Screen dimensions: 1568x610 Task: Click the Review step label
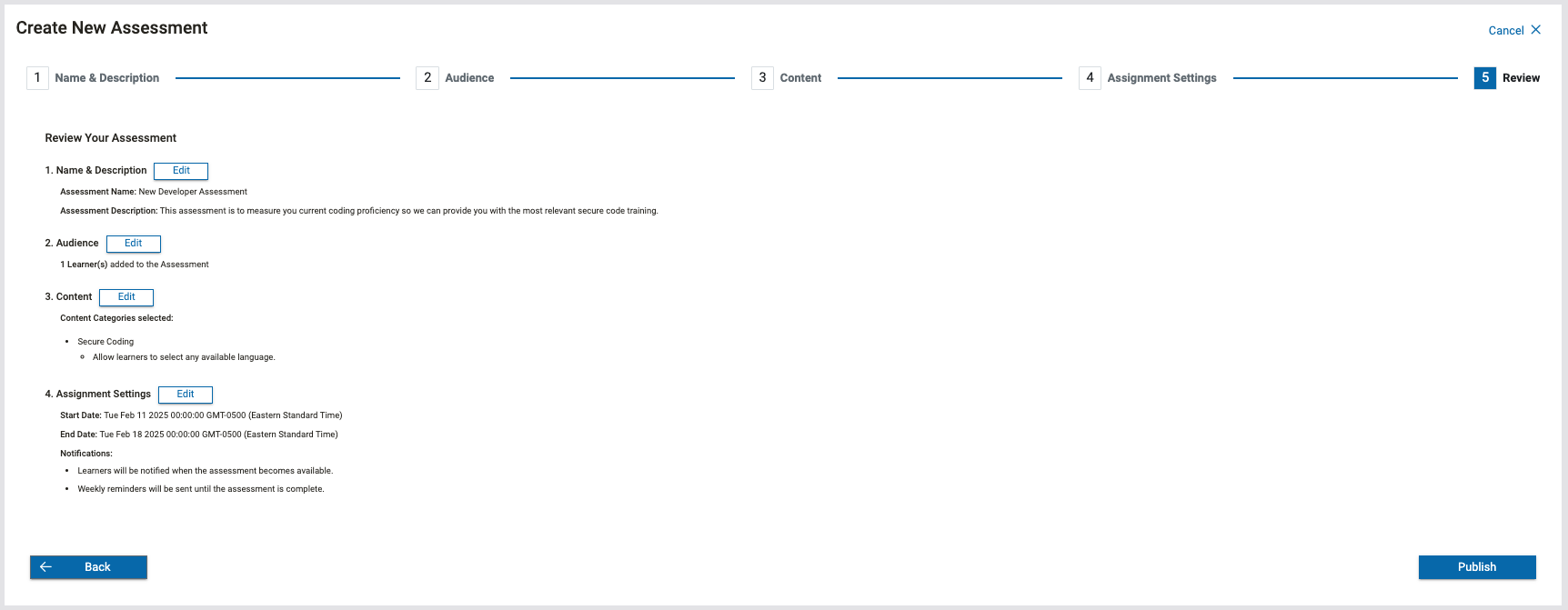[1521, 78]
